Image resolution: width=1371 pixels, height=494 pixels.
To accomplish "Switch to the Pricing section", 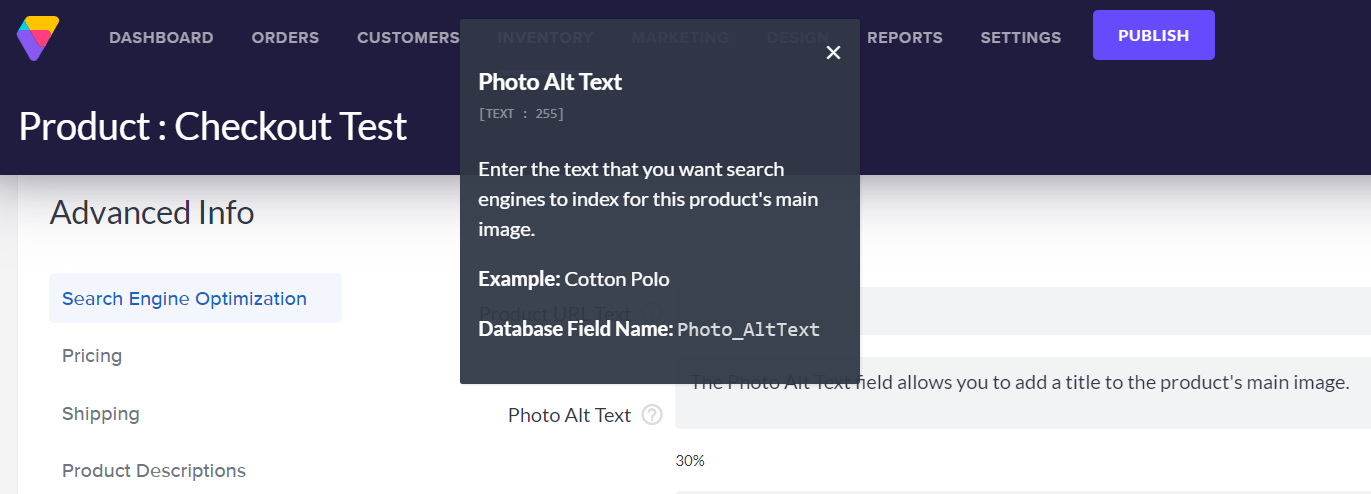I will [x=92, y=356].
